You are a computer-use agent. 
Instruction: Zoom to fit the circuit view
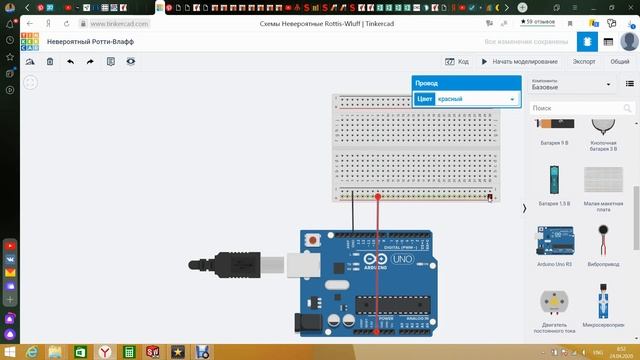click(x=30, y=83)
